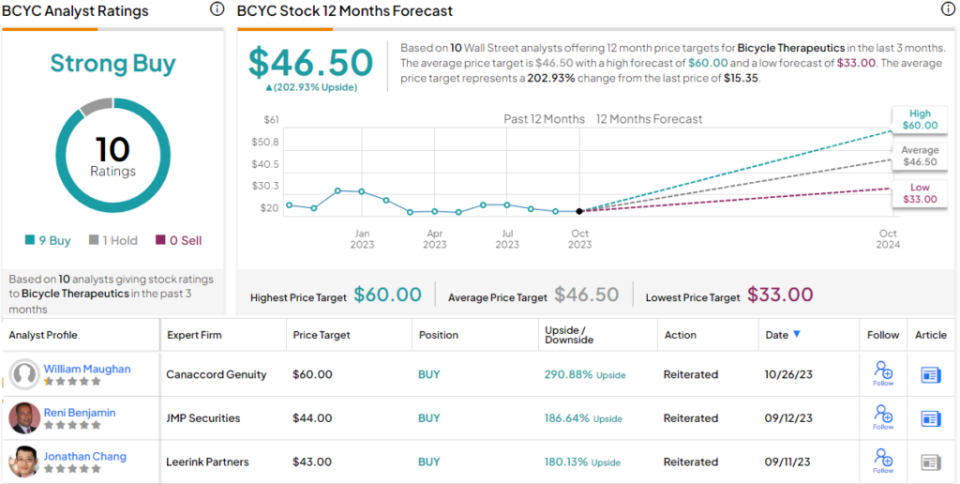Click the Low $33.00 forecast label
The image size is (960, 484).
coord(920,193)
